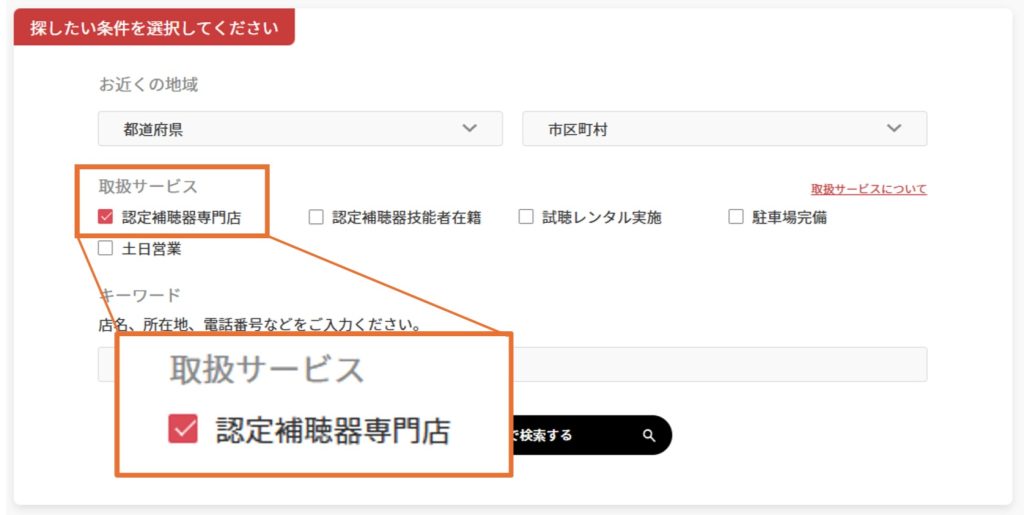
Task: Check the 駐車場完備 option box
Action: point(736,217)
